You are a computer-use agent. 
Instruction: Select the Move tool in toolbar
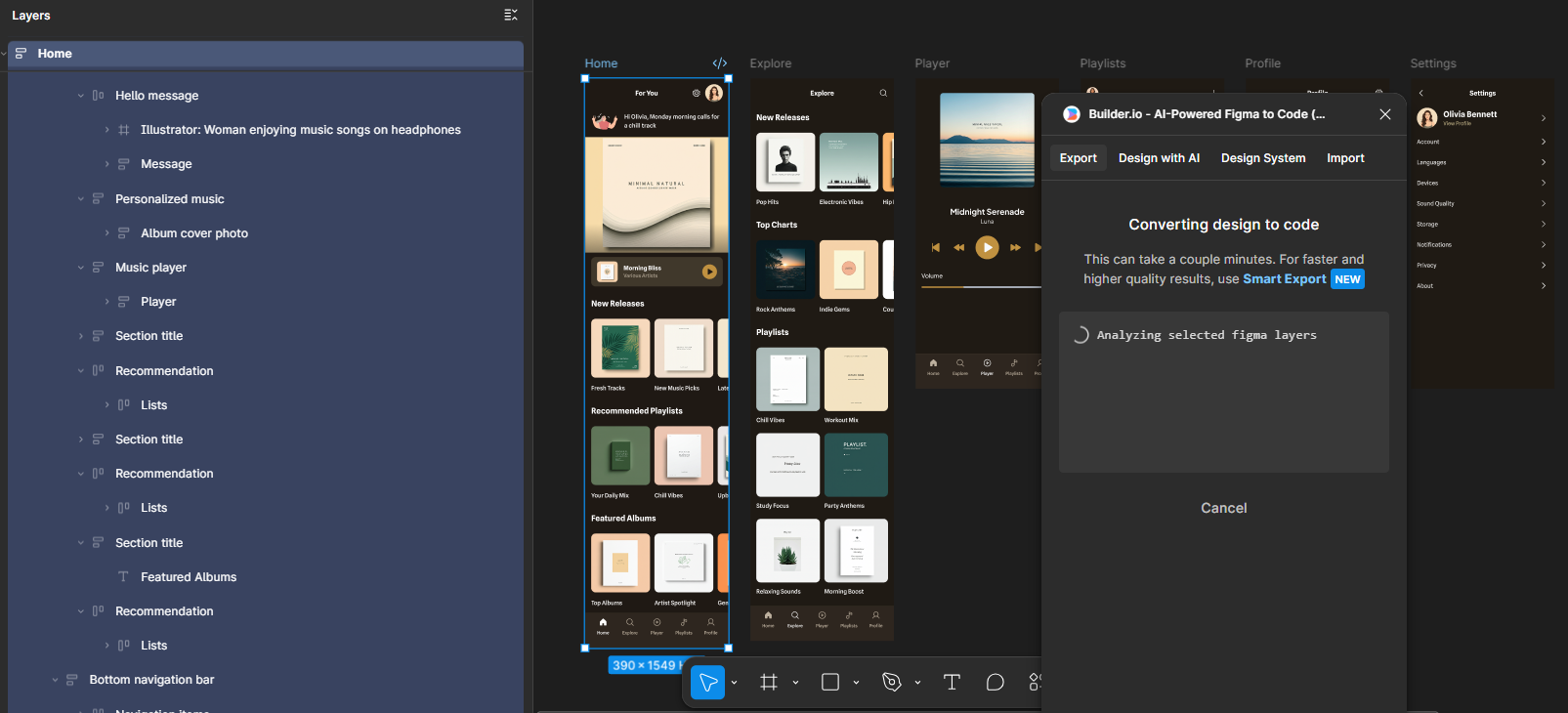click(x=707, y=682)
